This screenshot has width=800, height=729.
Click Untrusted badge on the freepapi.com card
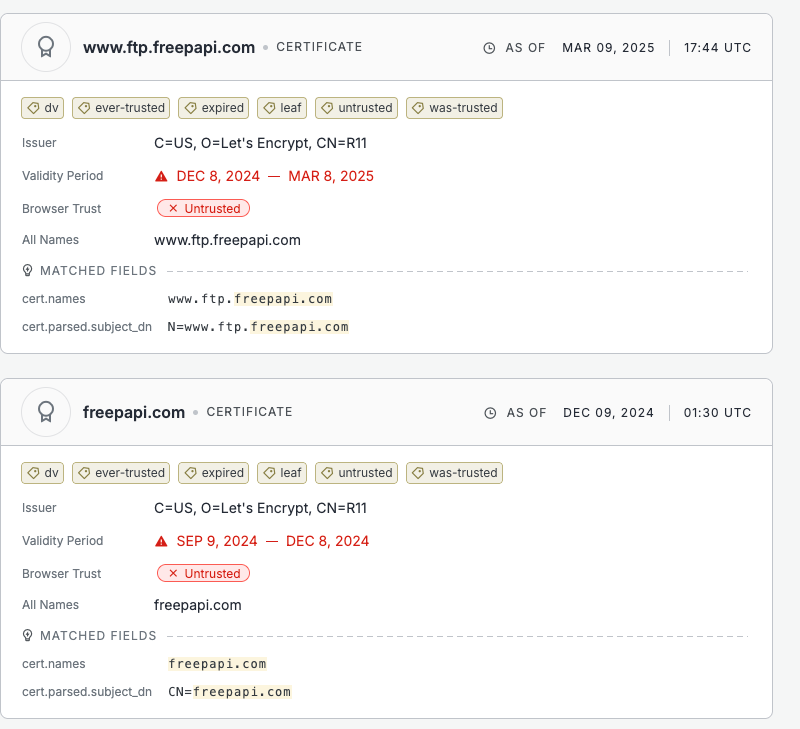click(203, 573)
